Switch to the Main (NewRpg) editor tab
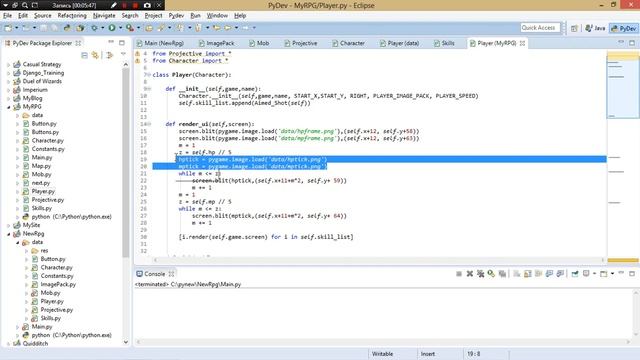 click(160, 43)
